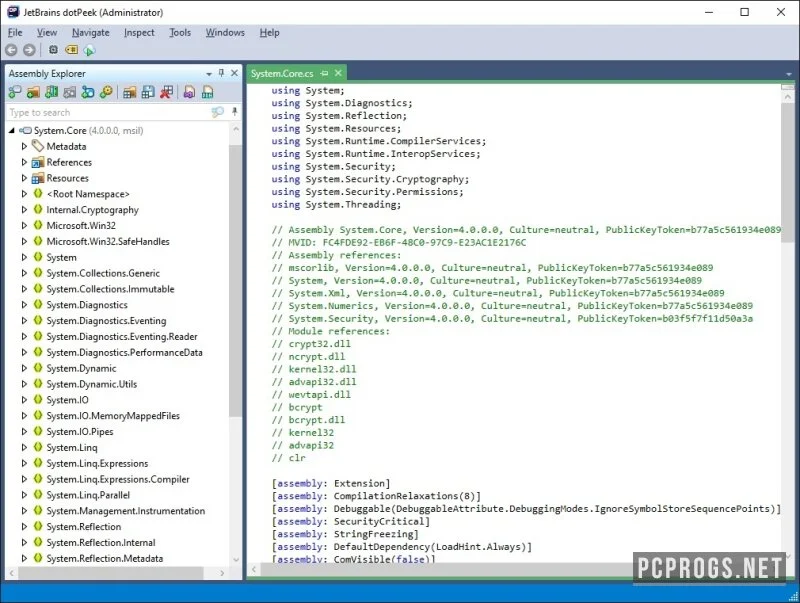800x603 pixels.
Task: Click the Assembly Explorer vertical scrollbar
Action: (x=235, y=280)
